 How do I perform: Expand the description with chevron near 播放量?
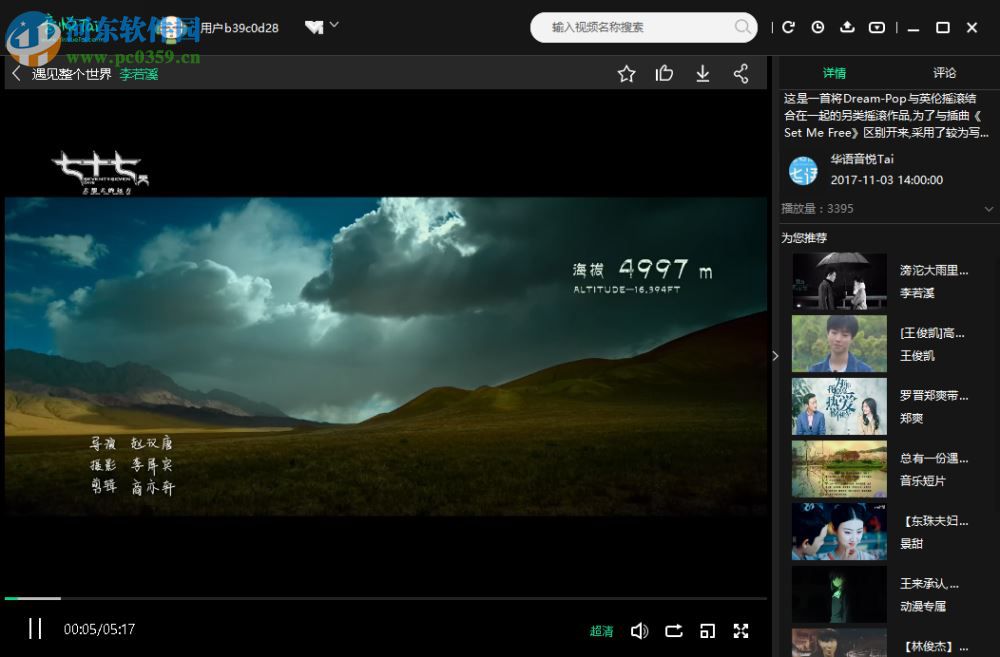coord(989,209)
